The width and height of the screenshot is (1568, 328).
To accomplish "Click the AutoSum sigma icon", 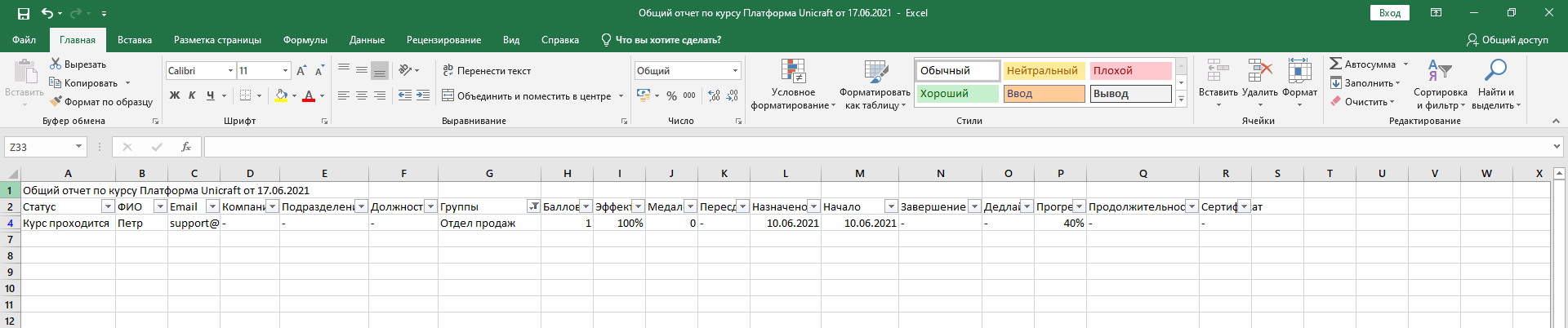I will pos(1336,64).
